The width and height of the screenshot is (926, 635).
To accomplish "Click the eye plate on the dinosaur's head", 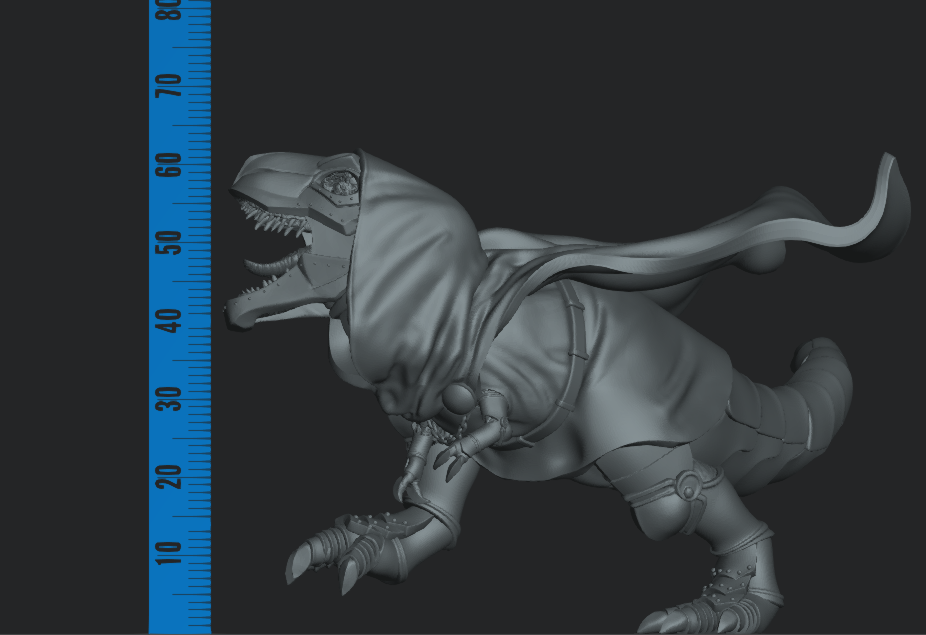I will (x=337, y=182).
